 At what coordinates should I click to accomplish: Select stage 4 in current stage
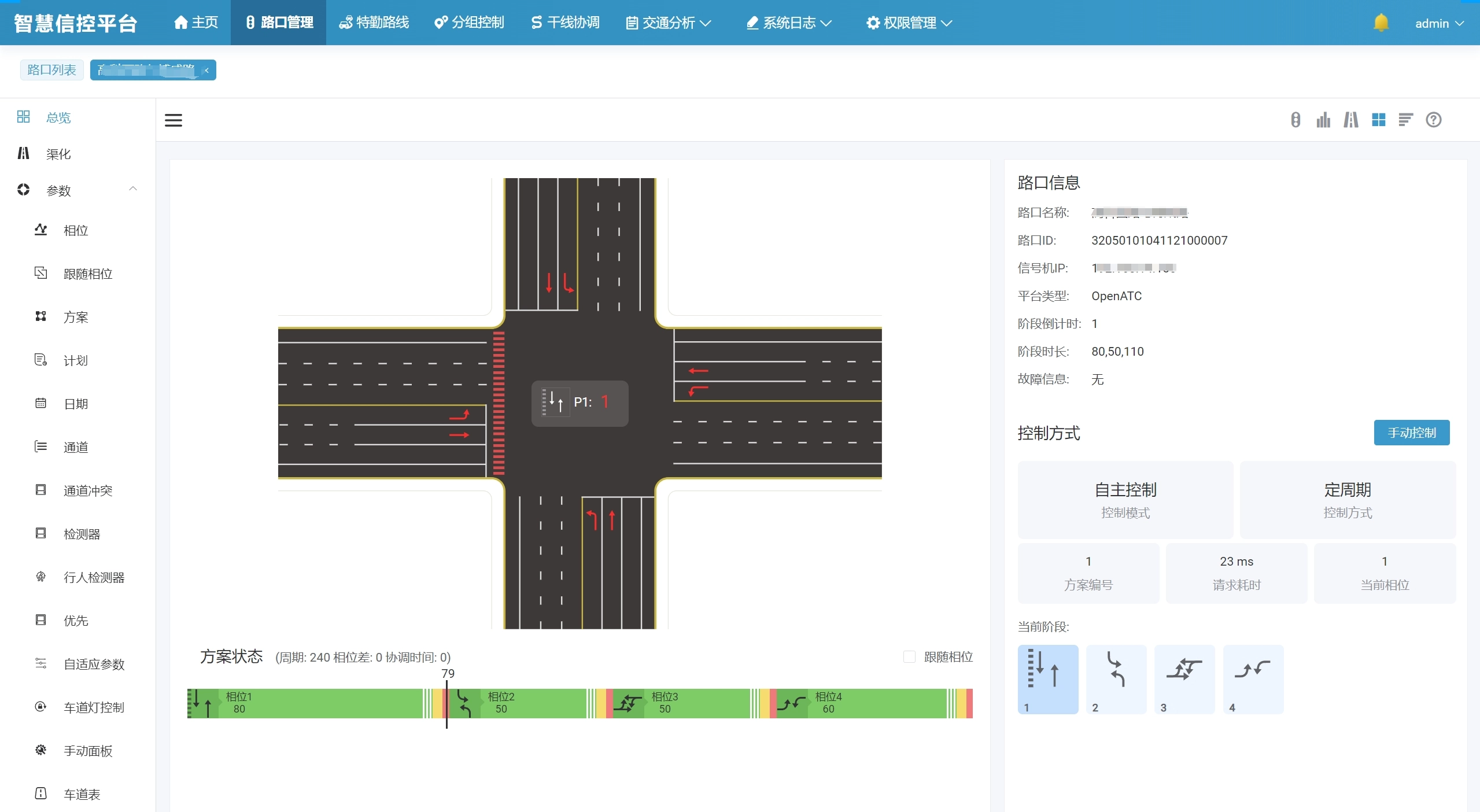1253,679
